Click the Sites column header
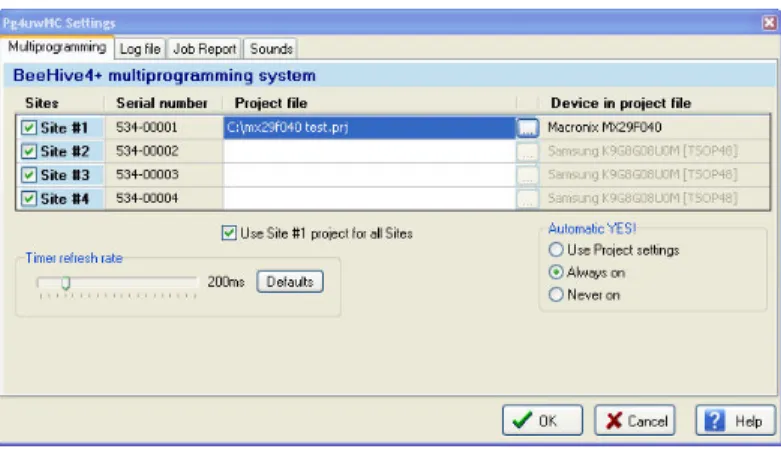Image resolution: width=781 pixels, height=449 pixels. click(42, 103)
